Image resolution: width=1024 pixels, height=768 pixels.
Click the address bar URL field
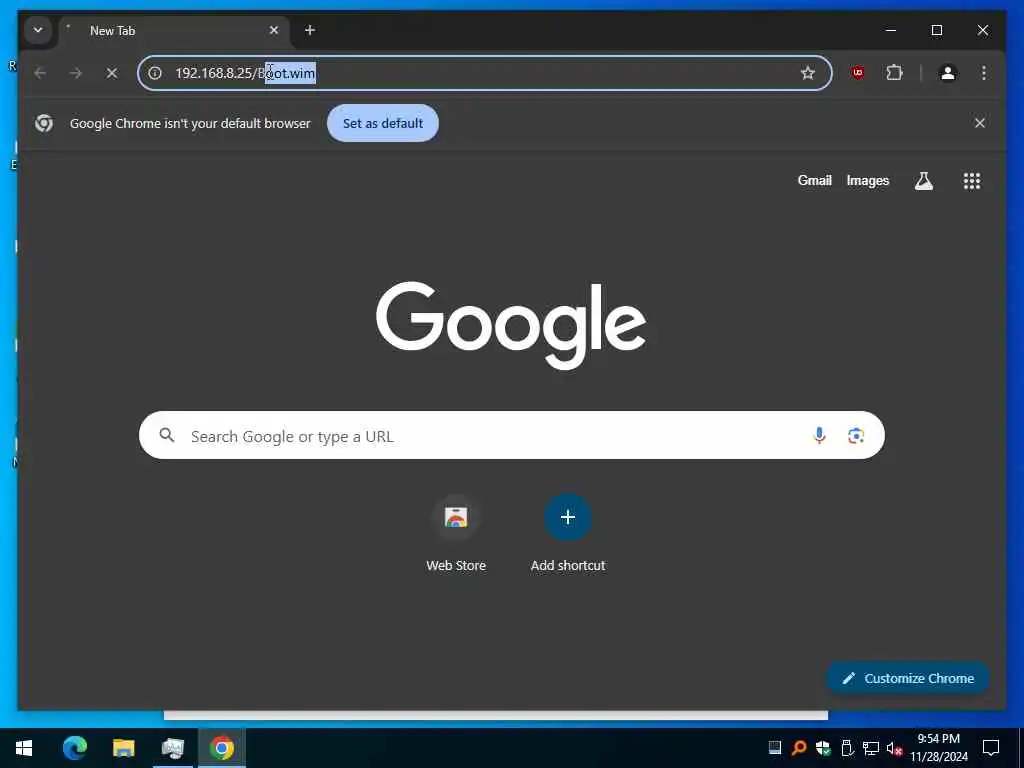(x=485, y=73)
